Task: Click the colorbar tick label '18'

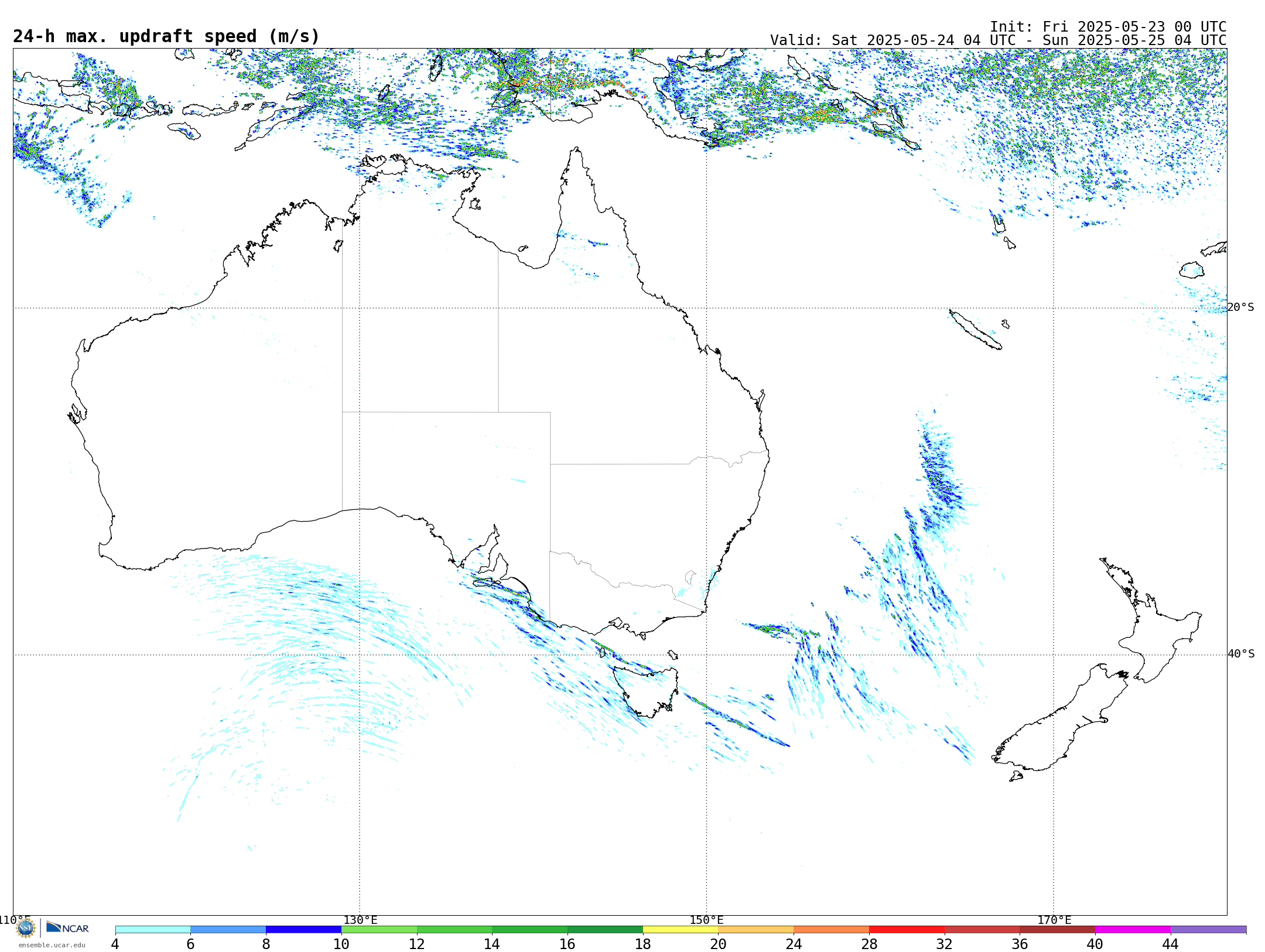Action: tap(643, 944)
